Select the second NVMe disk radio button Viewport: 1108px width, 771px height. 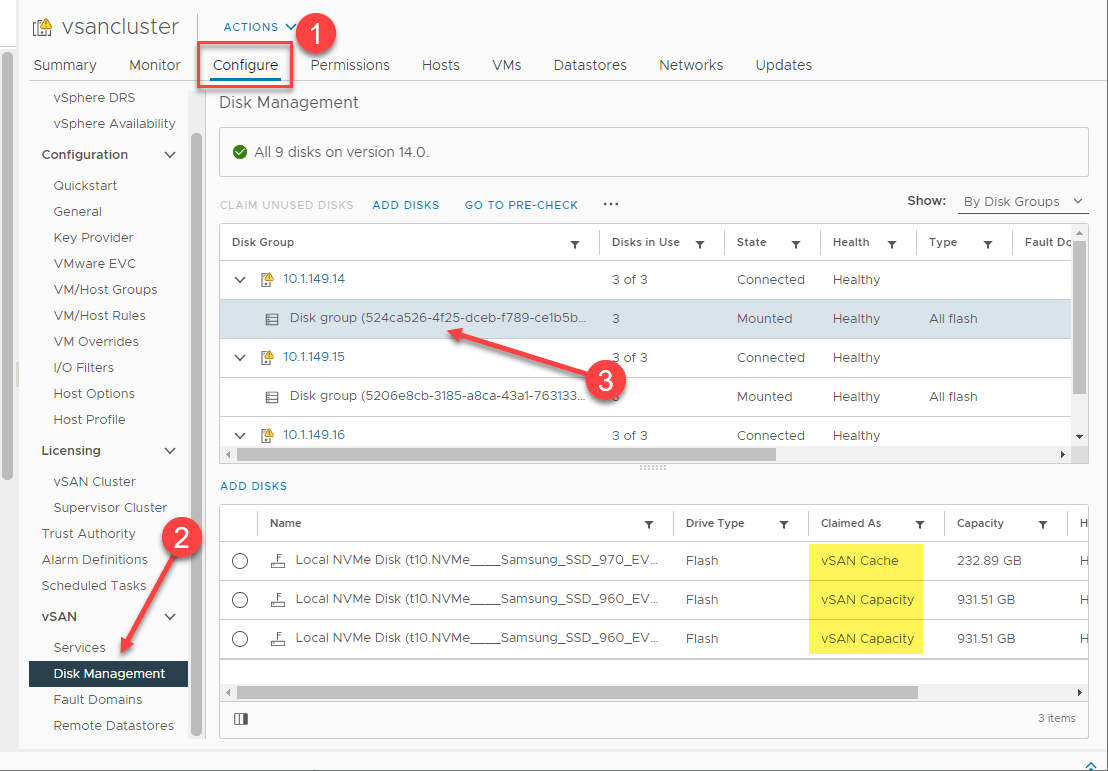240,600
